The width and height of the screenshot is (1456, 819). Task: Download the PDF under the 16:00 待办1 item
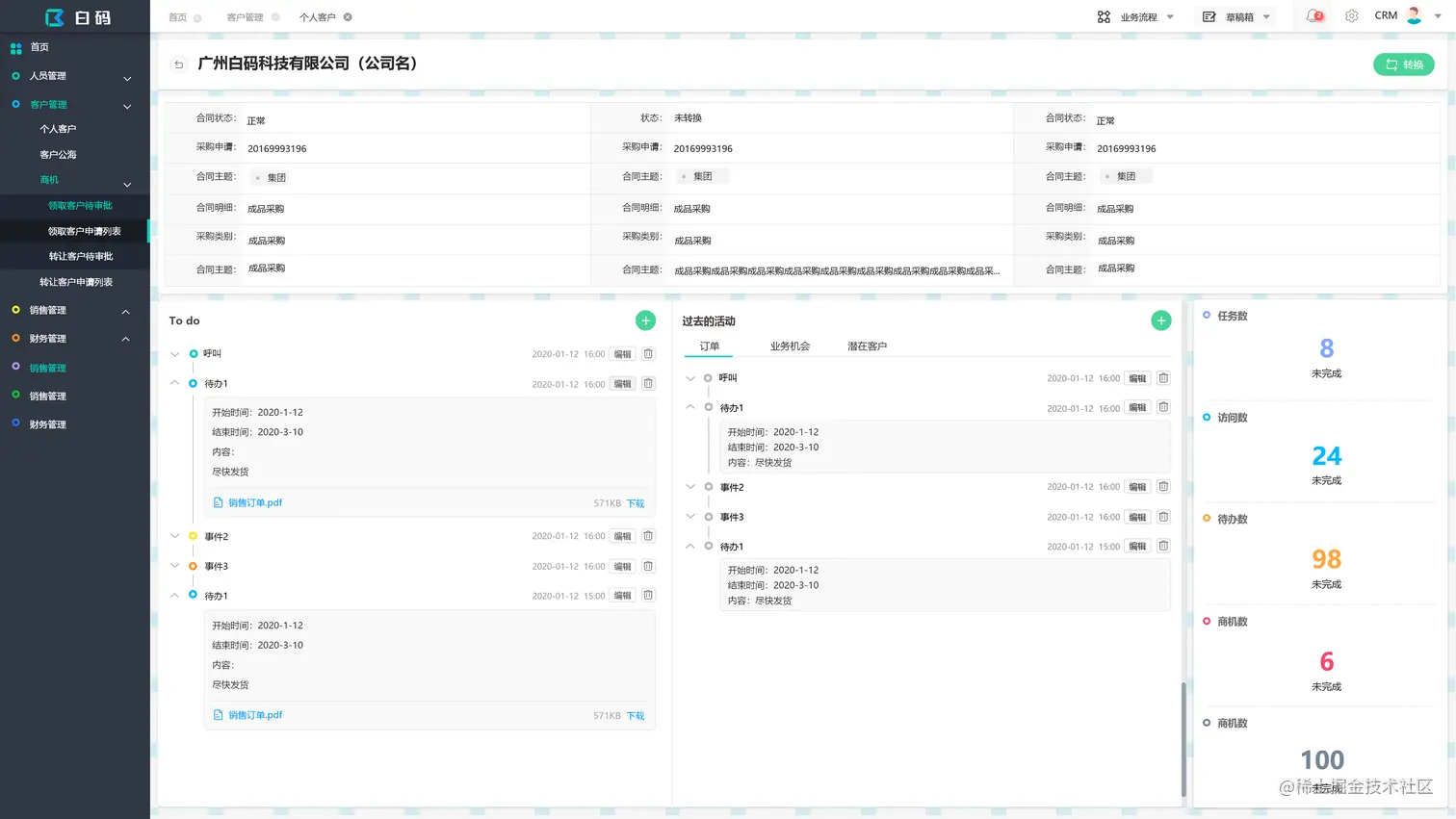636,503
